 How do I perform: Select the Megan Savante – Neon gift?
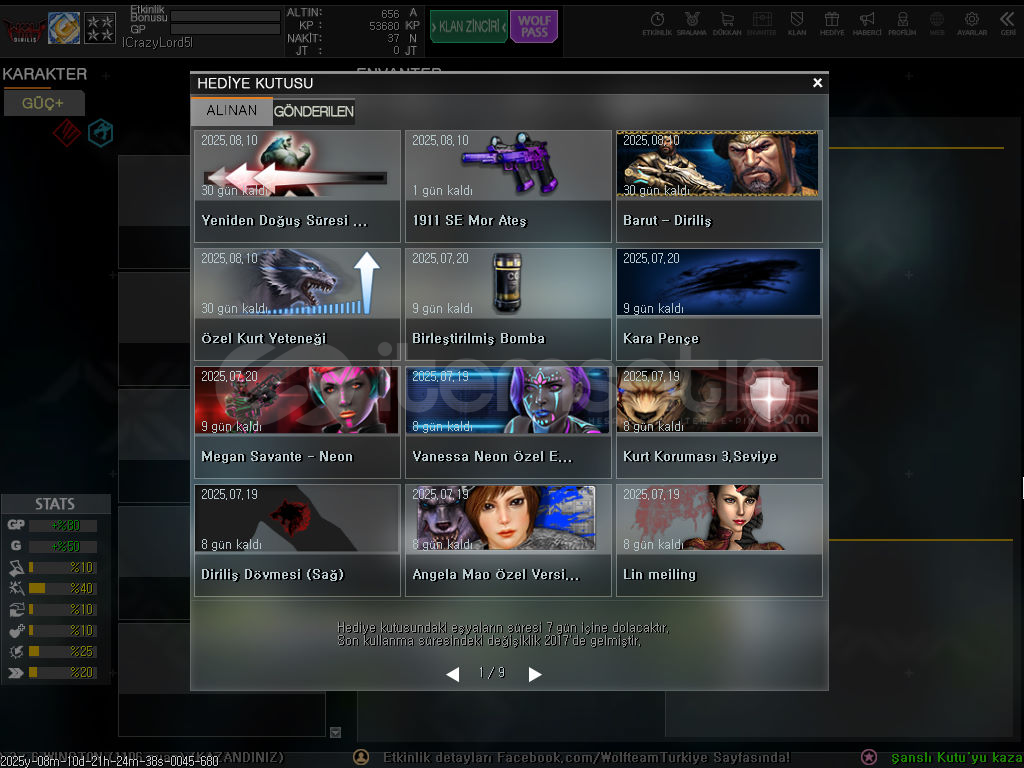point(297,423)
